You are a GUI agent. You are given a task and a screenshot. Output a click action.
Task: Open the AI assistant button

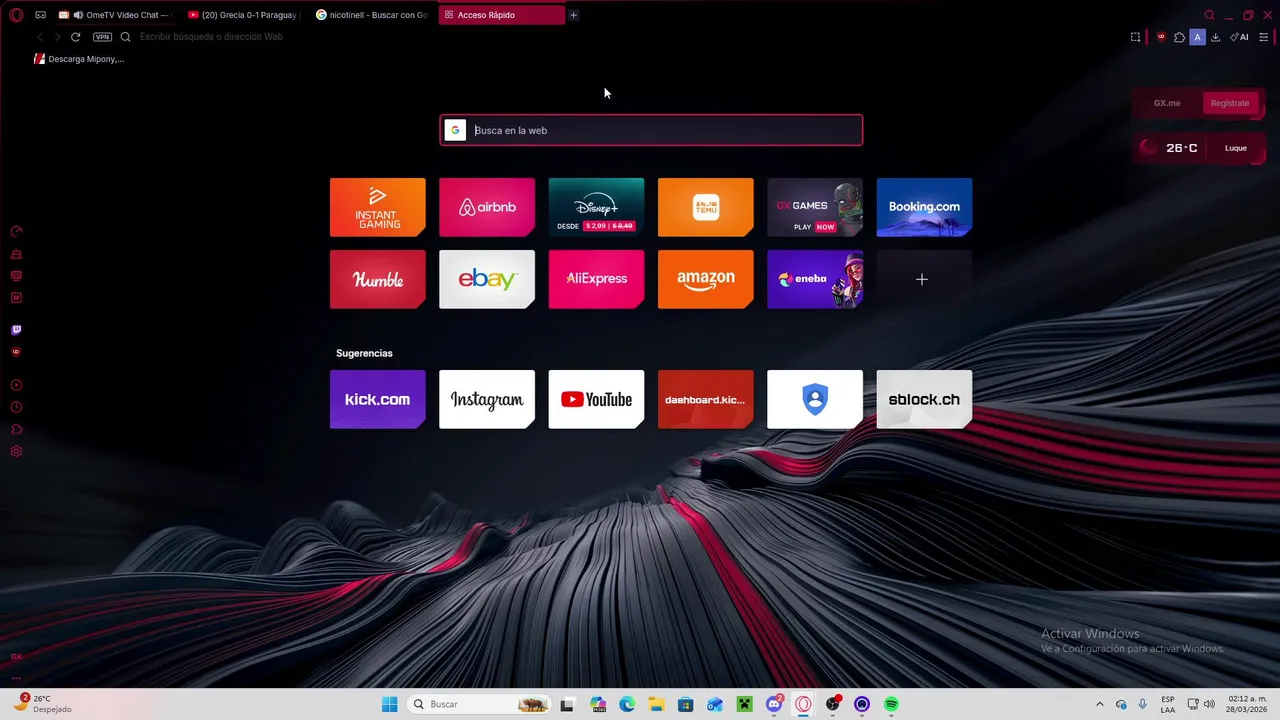(x=1239, y=37)
